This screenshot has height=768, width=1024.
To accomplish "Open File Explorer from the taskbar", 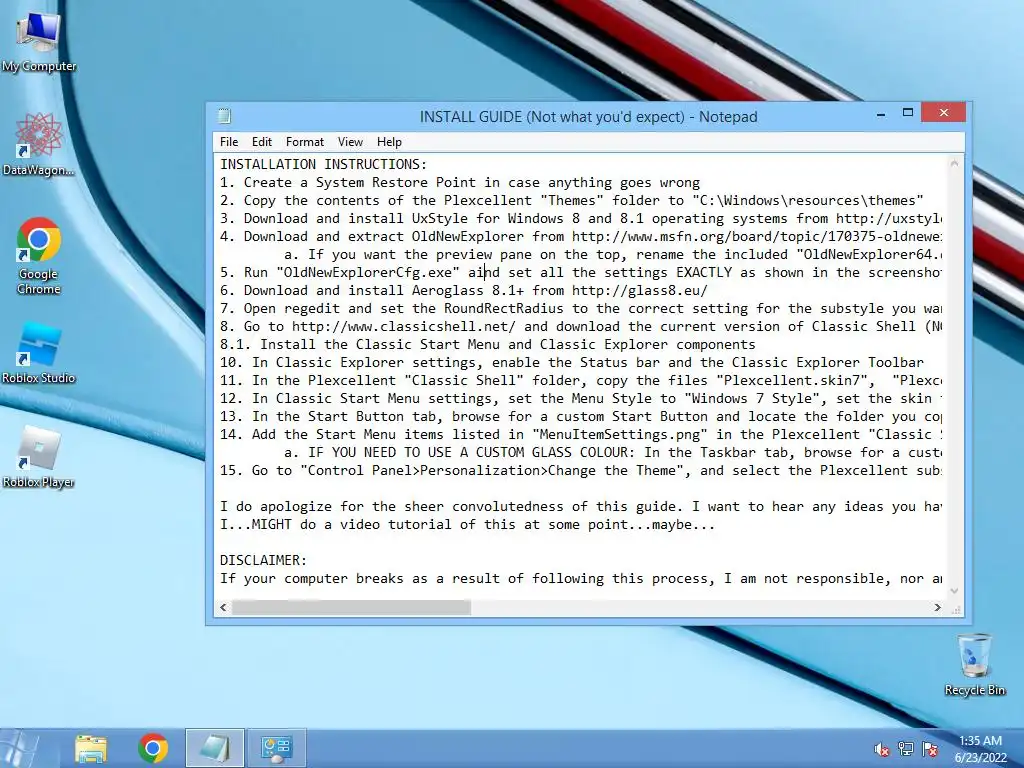I will [91, 748].
